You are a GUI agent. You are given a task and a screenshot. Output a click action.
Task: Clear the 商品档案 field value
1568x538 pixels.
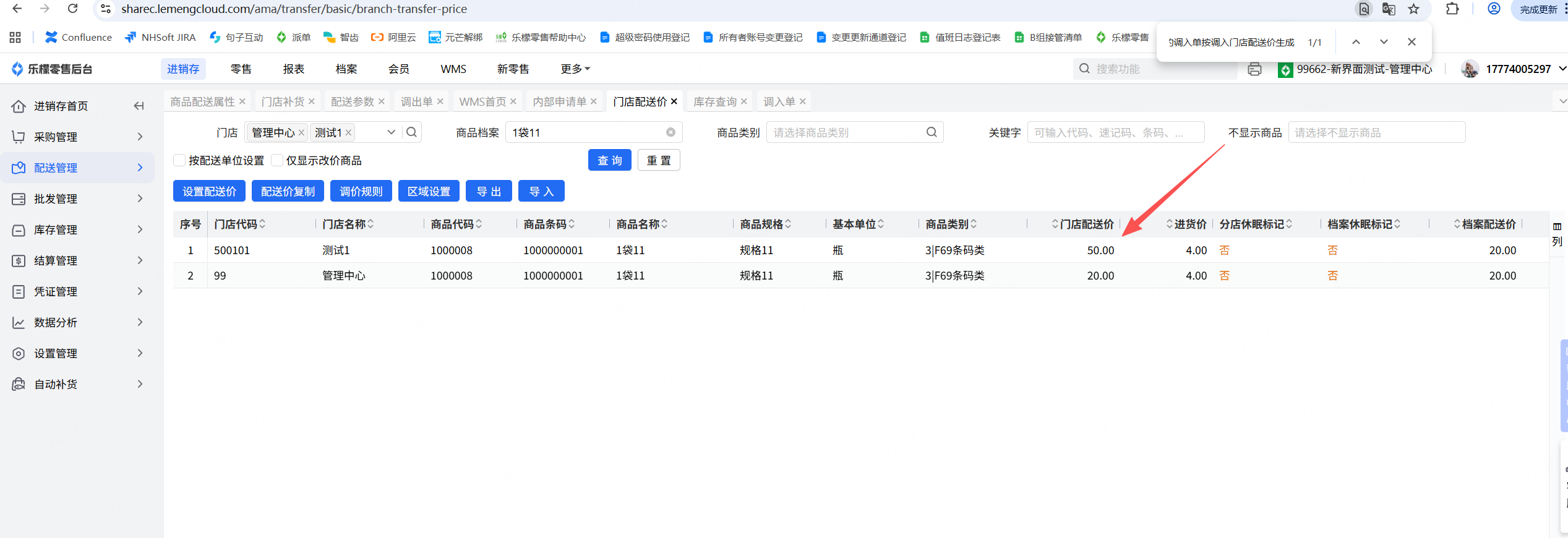click(x=670, y=132)
